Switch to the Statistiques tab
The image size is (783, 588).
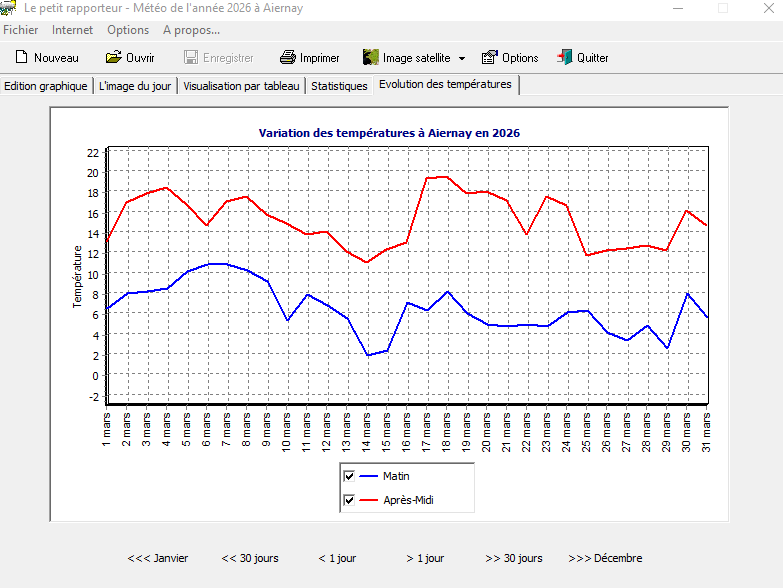339,86
